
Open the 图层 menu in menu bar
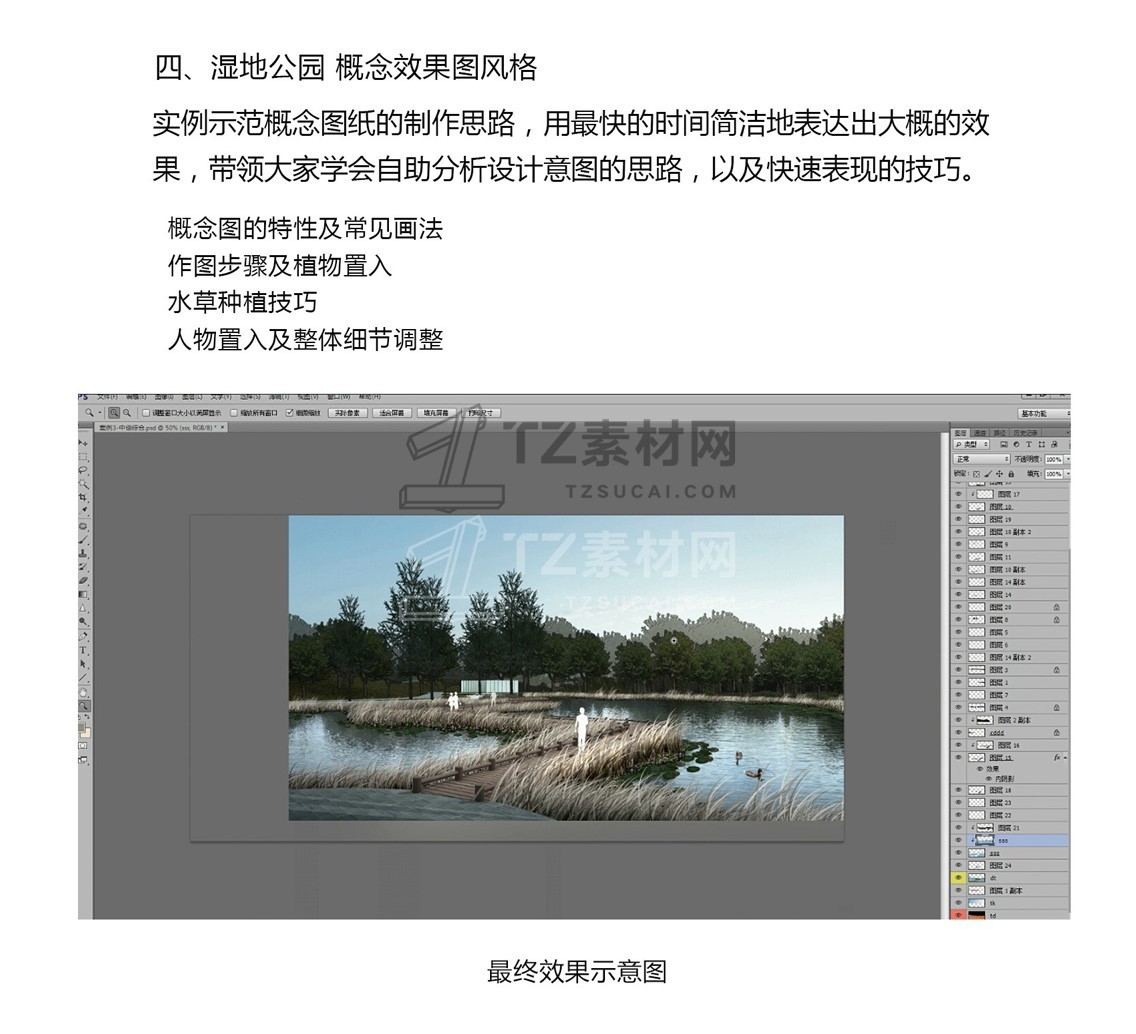pyautogui.click(x=192, y=396)
